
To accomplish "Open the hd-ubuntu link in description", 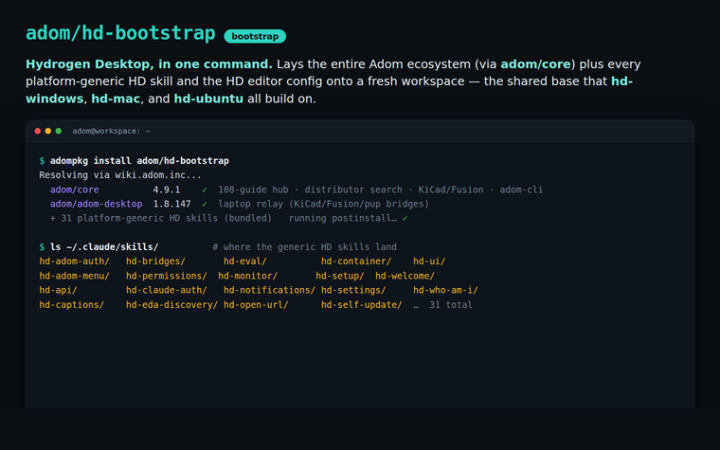I will click(208, 99).
